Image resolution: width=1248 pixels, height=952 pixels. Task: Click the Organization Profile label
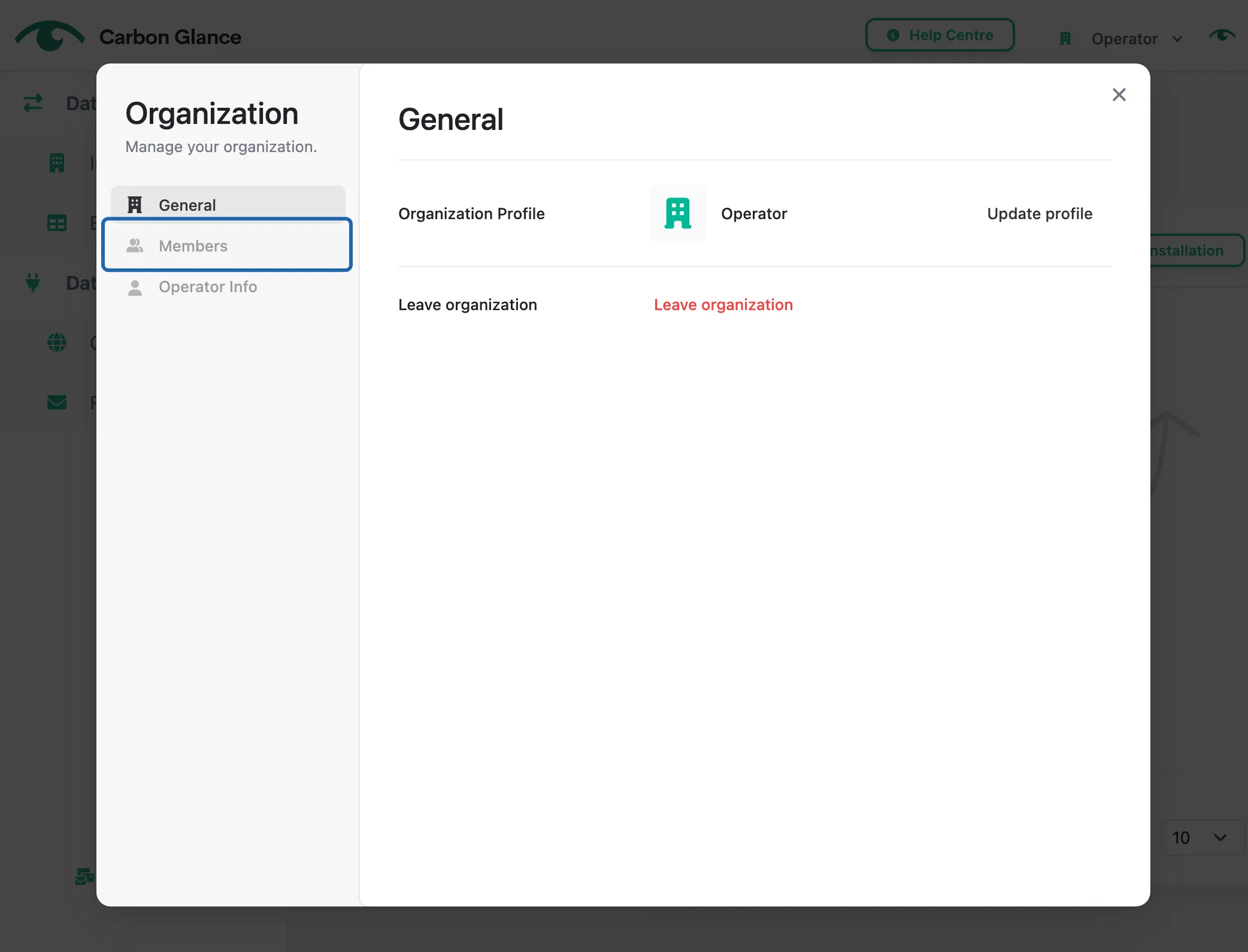click(471, 214)
